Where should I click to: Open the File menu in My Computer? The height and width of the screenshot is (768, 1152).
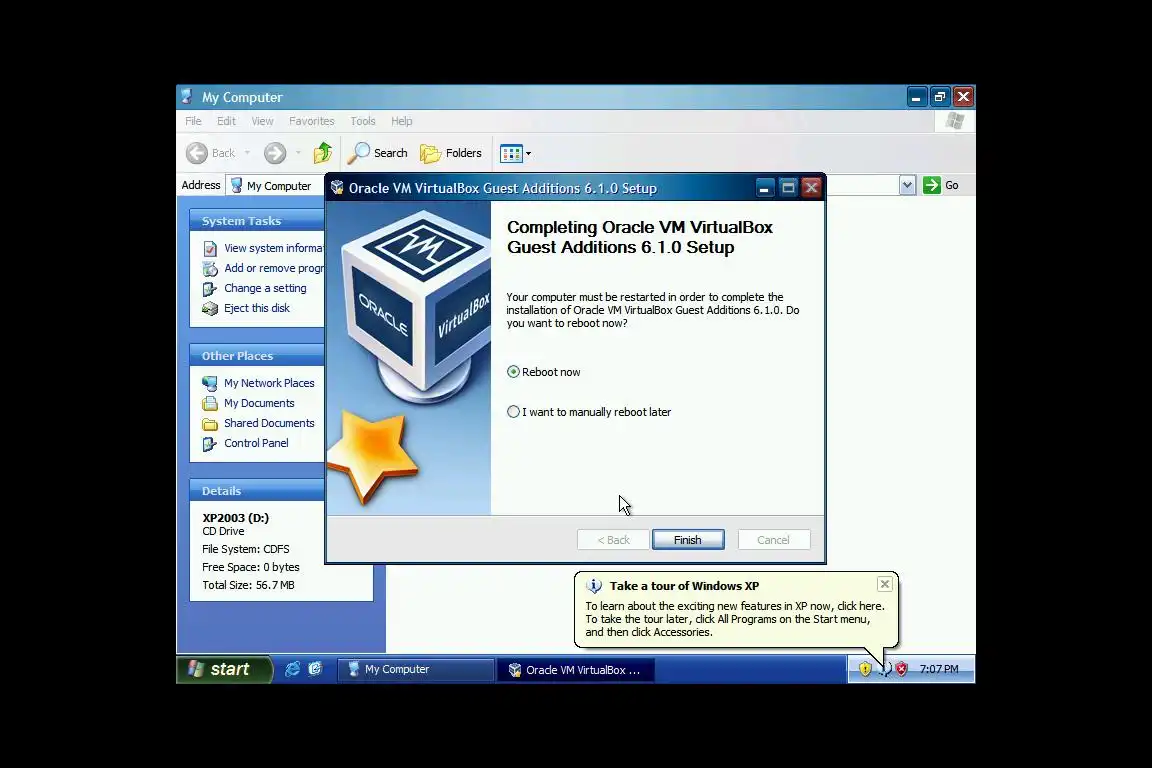(193, 121)
